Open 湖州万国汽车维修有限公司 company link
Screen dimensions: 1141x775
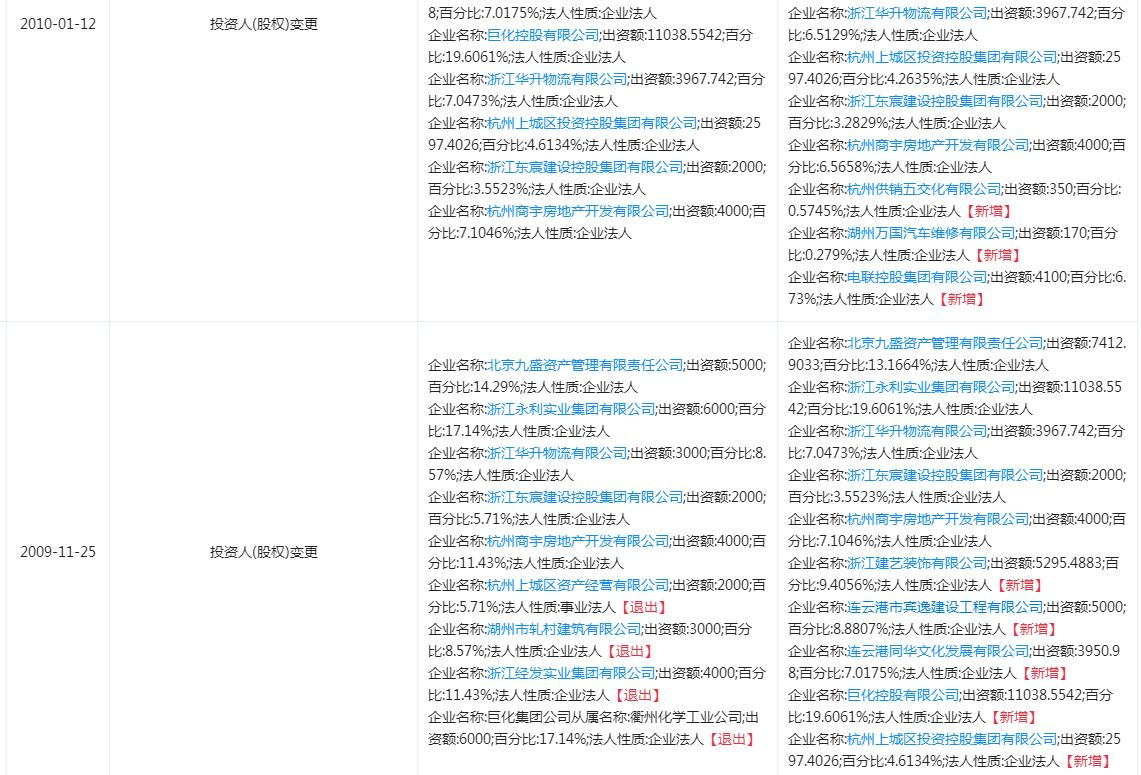click(931, 233)
